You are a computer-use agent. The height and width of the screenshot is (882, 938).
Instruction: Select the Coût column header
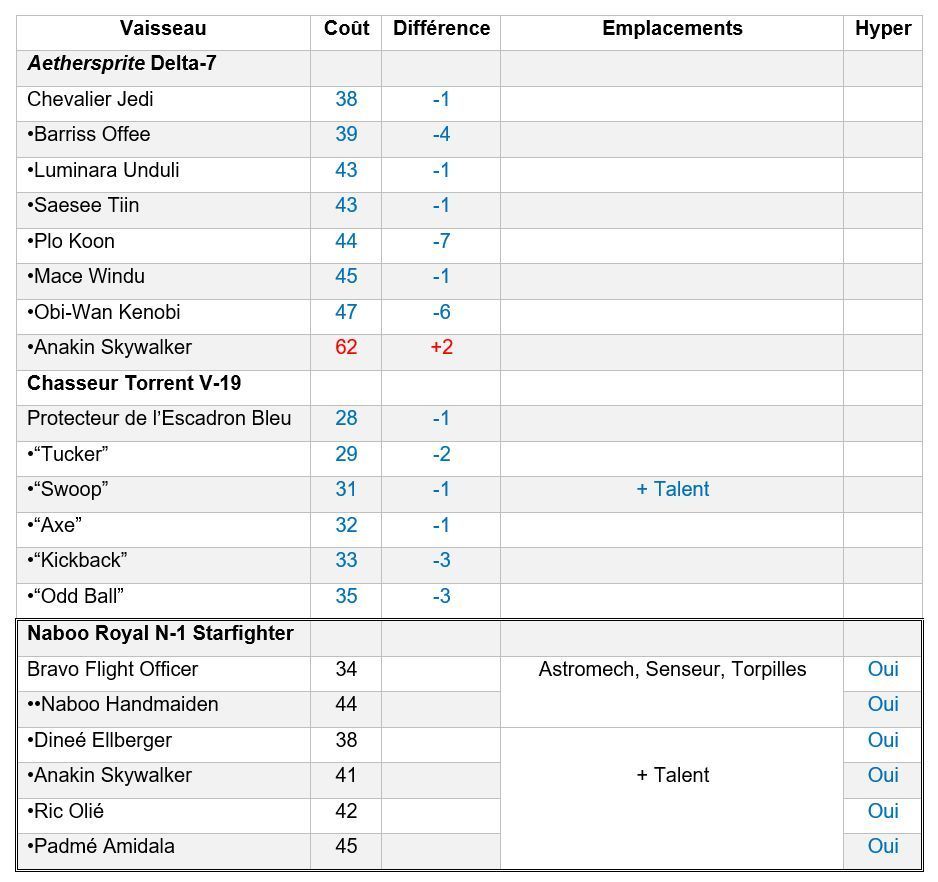tap(346, 28)
